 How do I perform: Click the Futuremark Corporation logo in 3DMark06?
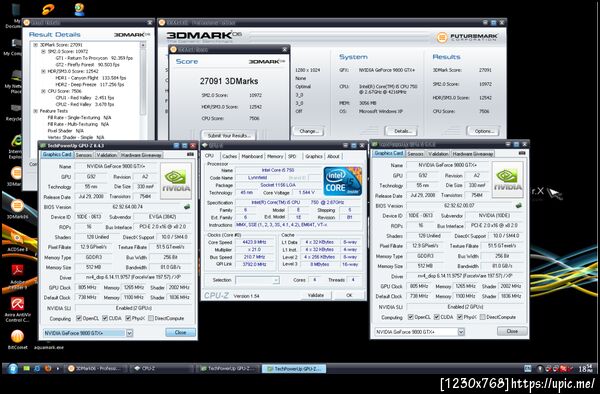[468, 37]
